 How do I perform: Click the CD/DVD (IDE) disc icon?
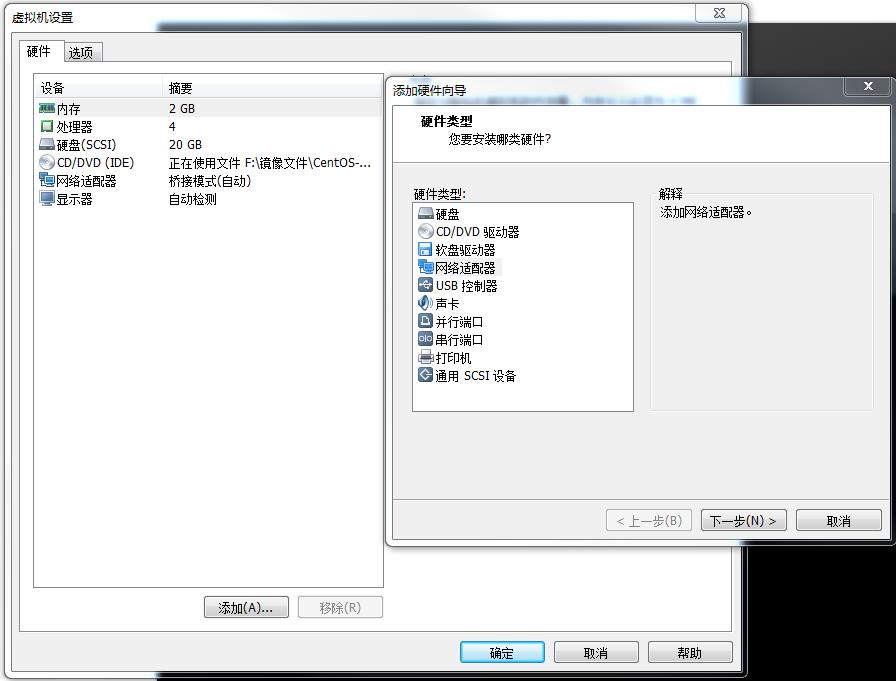coord(47,162)
